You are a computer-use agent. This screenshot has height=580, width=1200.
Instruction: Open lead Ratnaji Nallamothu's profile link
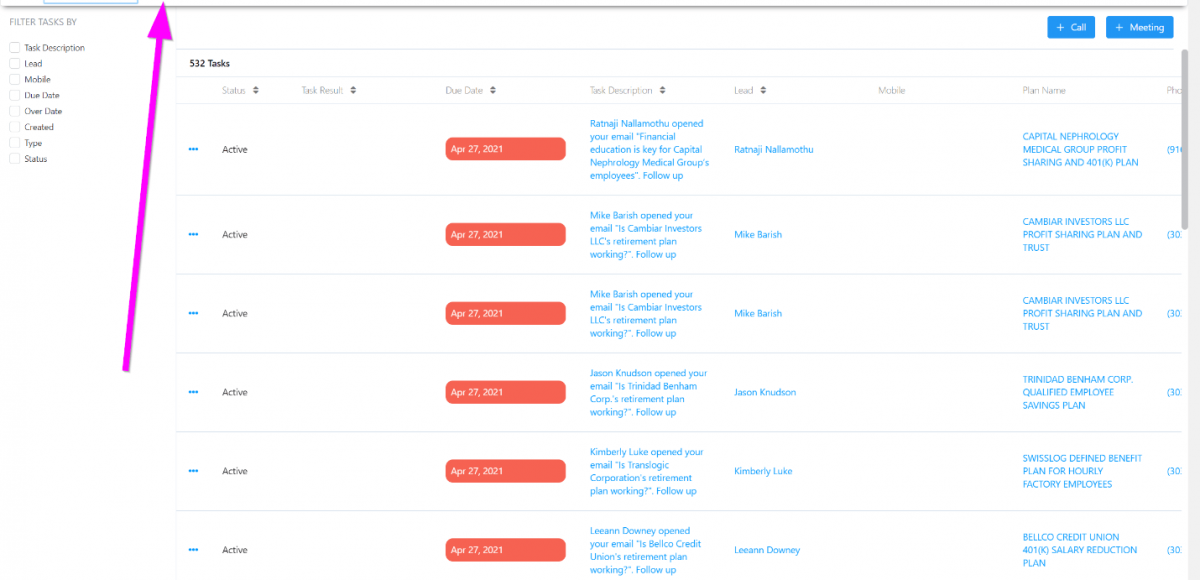coord(773,150)
